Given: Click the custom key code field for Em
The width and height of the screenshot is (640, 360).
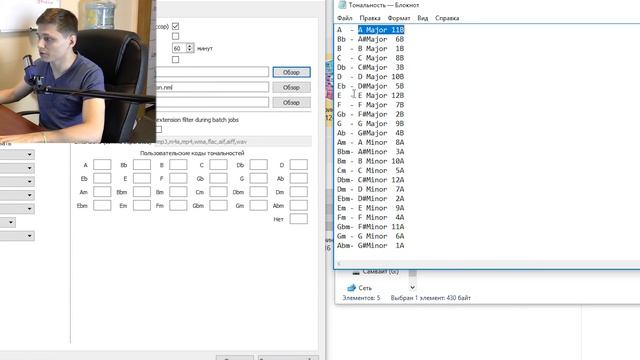Looking at the screenshot, I should point(142,205).
